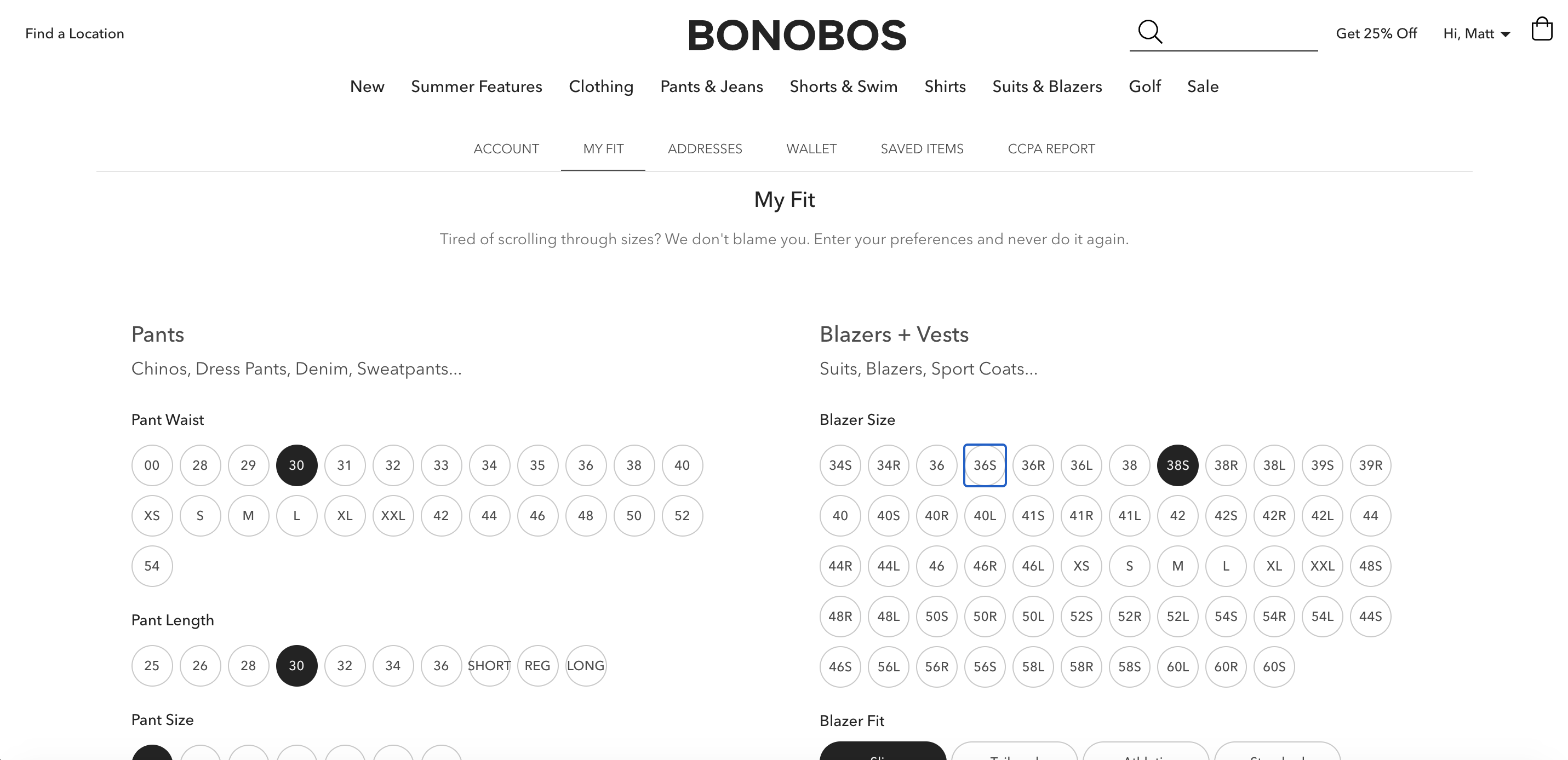This screenshot has width=1568, height=760.
Task: Open the Suits & Blazers menu
Action: pos(1047,87)
